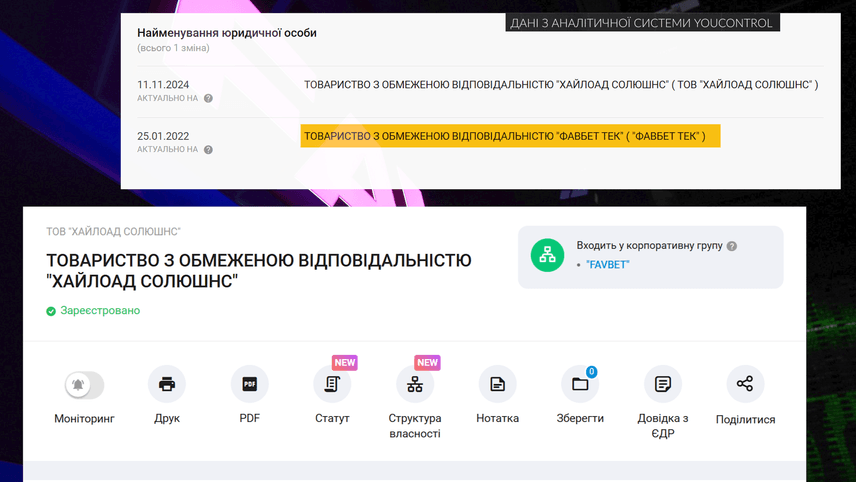The width and height of the screenshot is (856, 482).
Task: Open Довідка з ЄДР icon
Action: click(662, 385)
